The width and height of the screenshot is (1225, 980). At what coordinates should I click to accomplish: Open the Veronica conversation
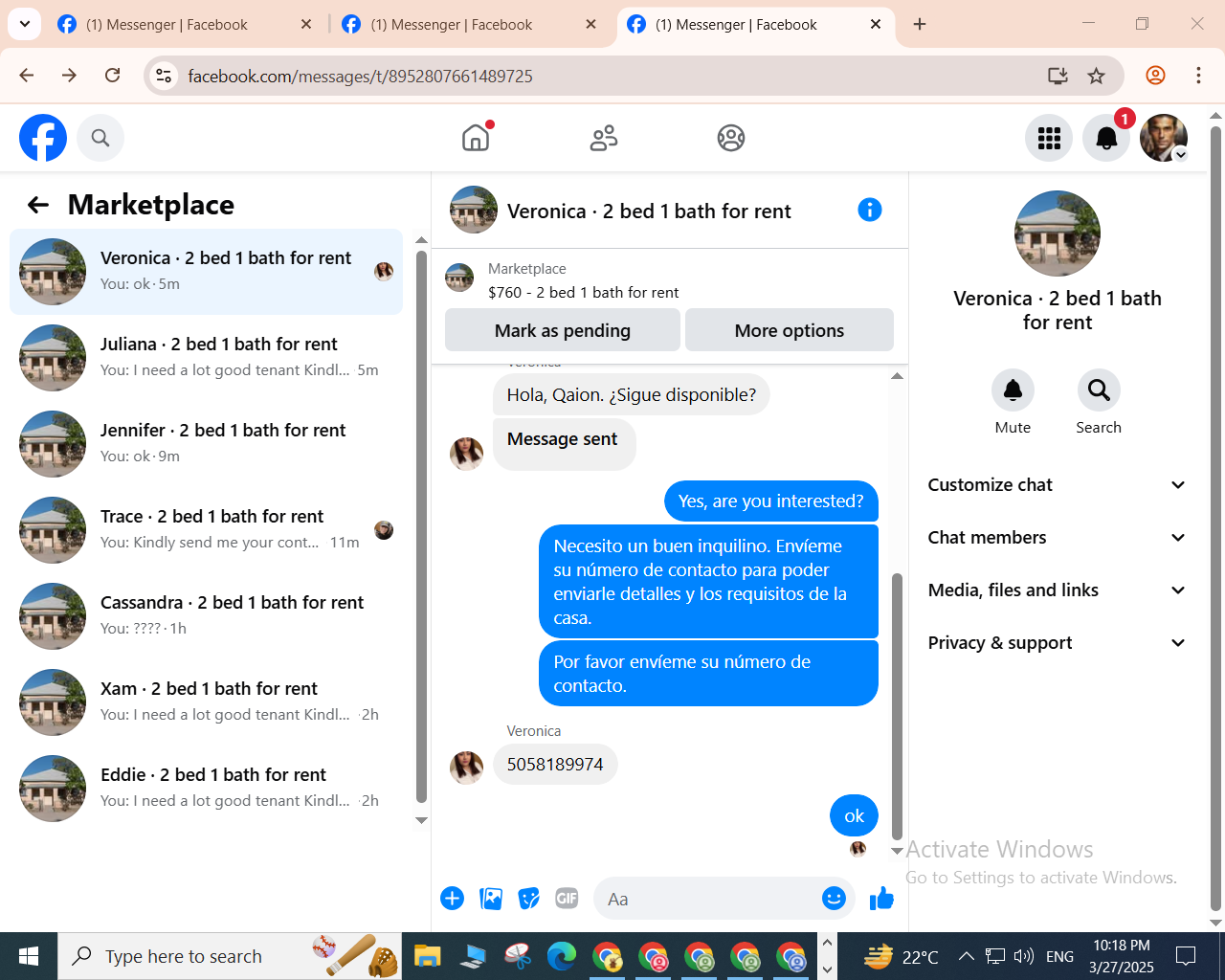206,272
